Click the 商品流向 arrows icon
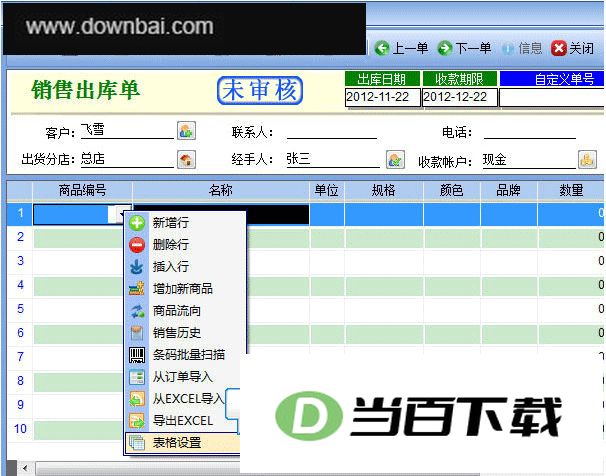The height and width of the screenshot is (476, 606). 137,311
